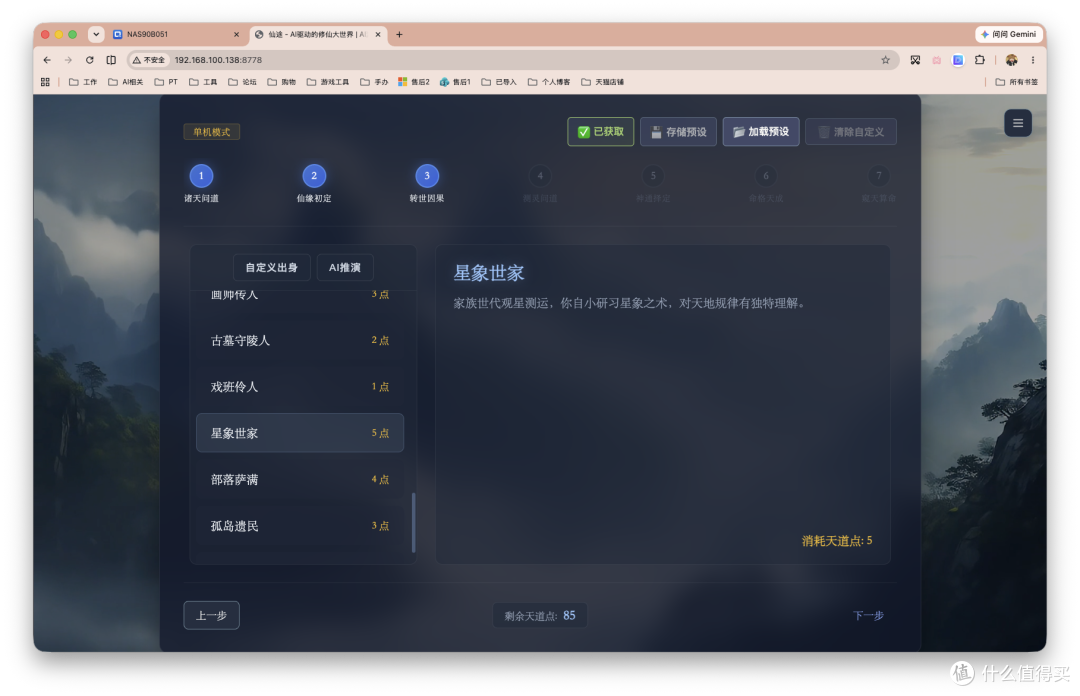Viewport: 1080px width, 696px height.
Task: Select the 星象世家 origin
Action: coord(300,433)
